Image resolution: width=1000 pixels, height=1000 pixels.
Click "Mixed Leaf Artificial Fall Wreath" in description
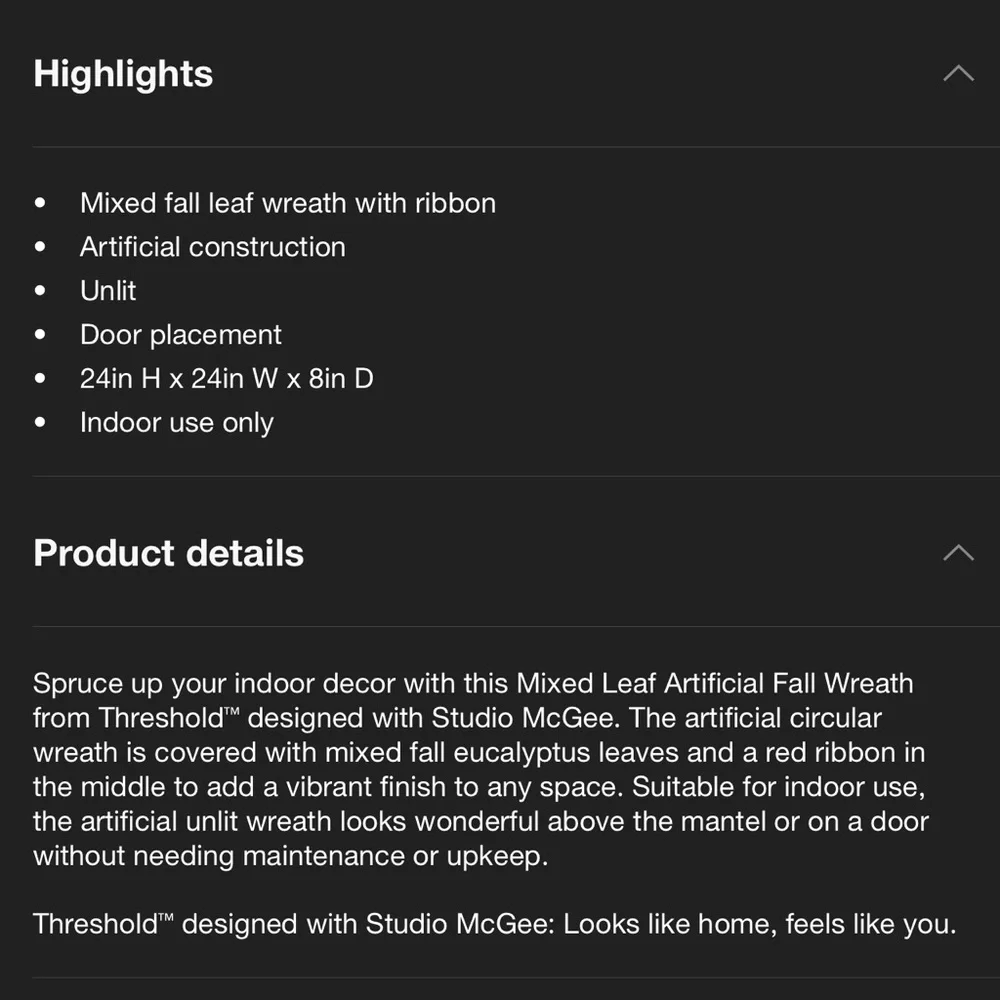[714, 684]
